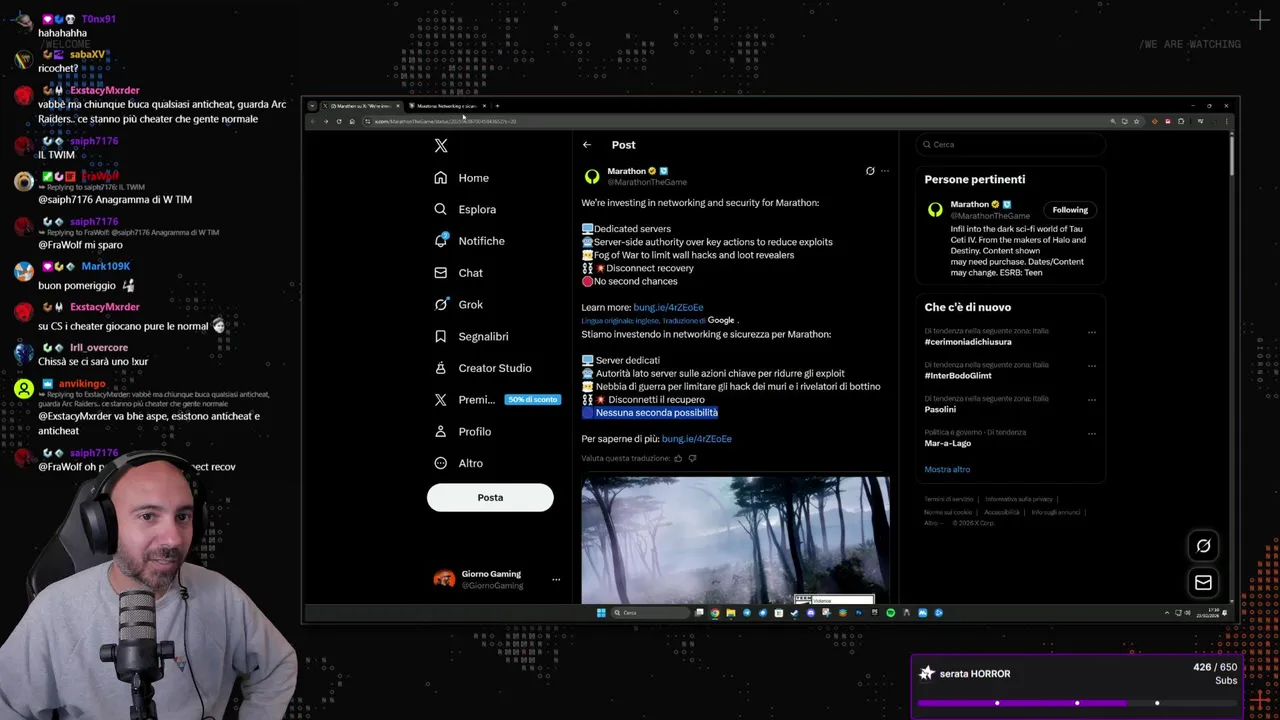Open Chrome from the taskbar
1280x720 pixels.
pyautogui.click(x=715, y=613)
